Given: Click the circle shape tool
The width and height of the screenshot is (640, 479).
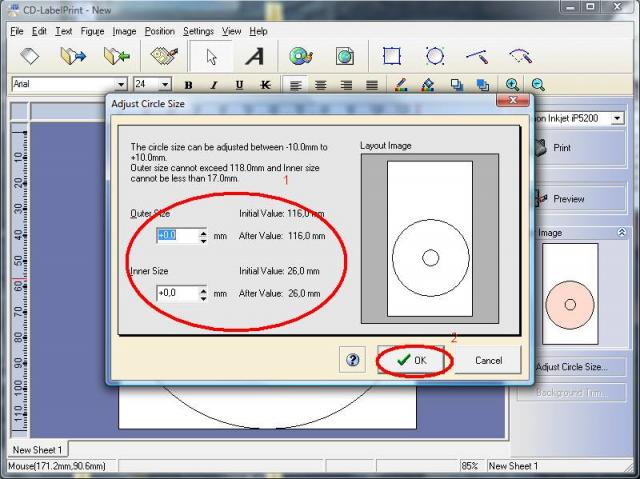Looking at the screenshot, I should [435, 56].
